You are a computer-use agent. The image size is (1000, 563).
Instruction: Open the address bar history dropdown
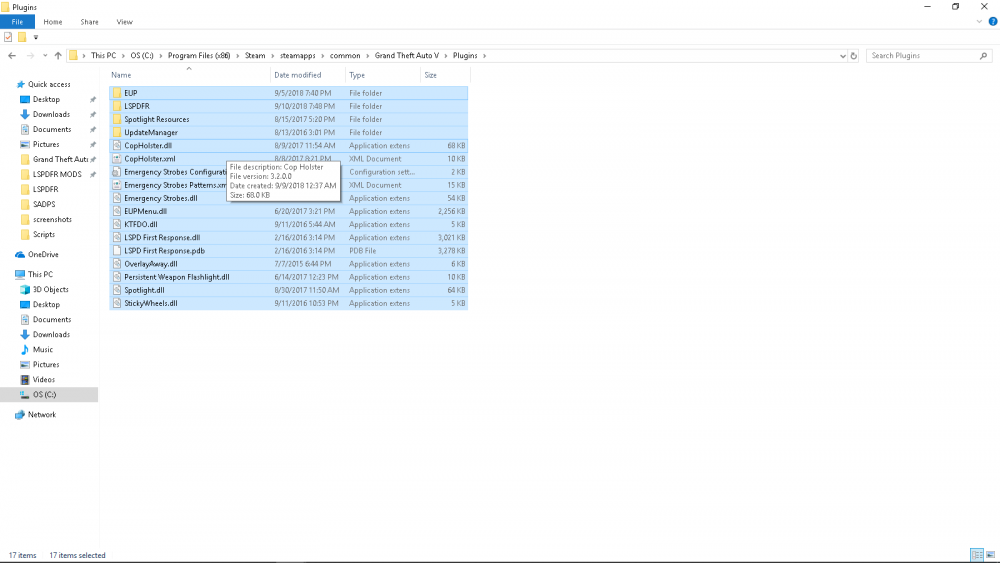click(842, 56)
